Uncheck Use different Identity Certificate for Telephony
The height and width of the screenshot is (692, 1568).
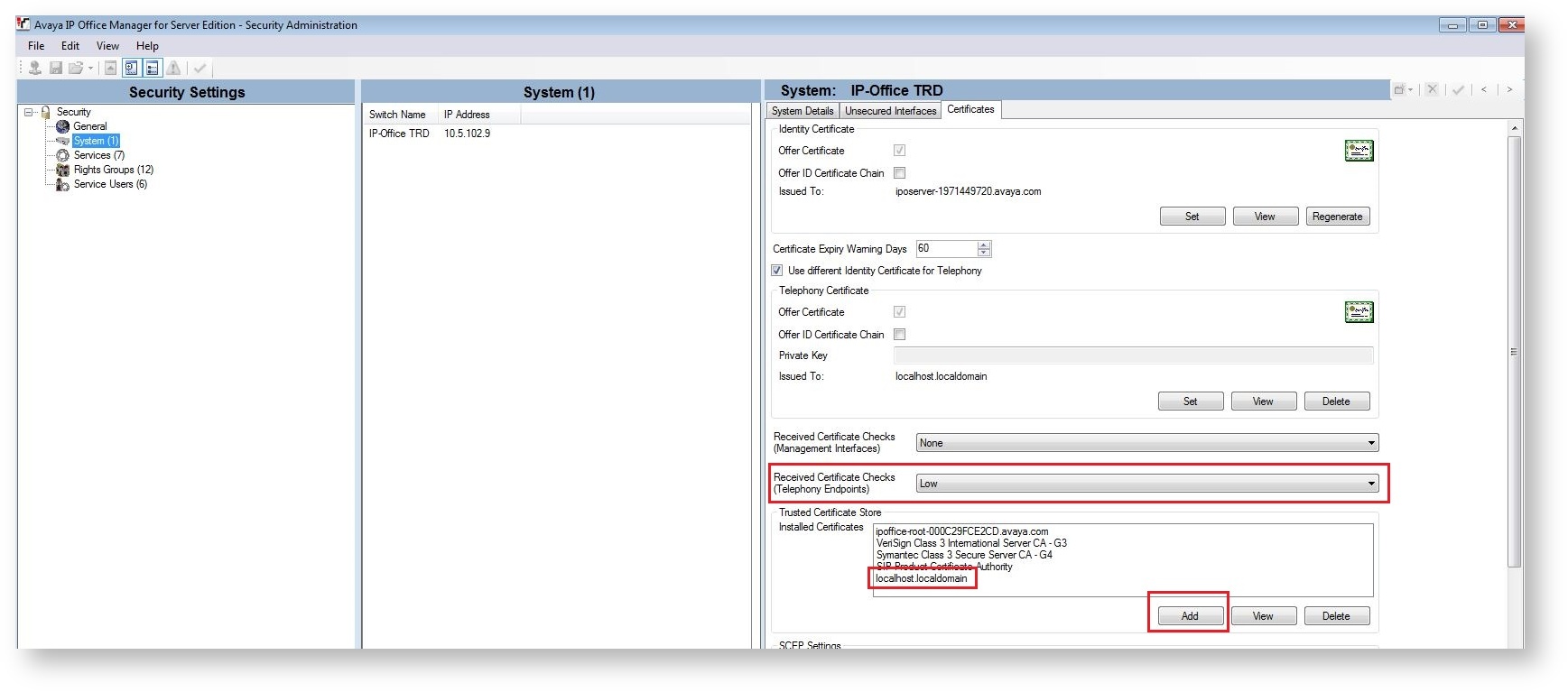click(x=776, y=271)
